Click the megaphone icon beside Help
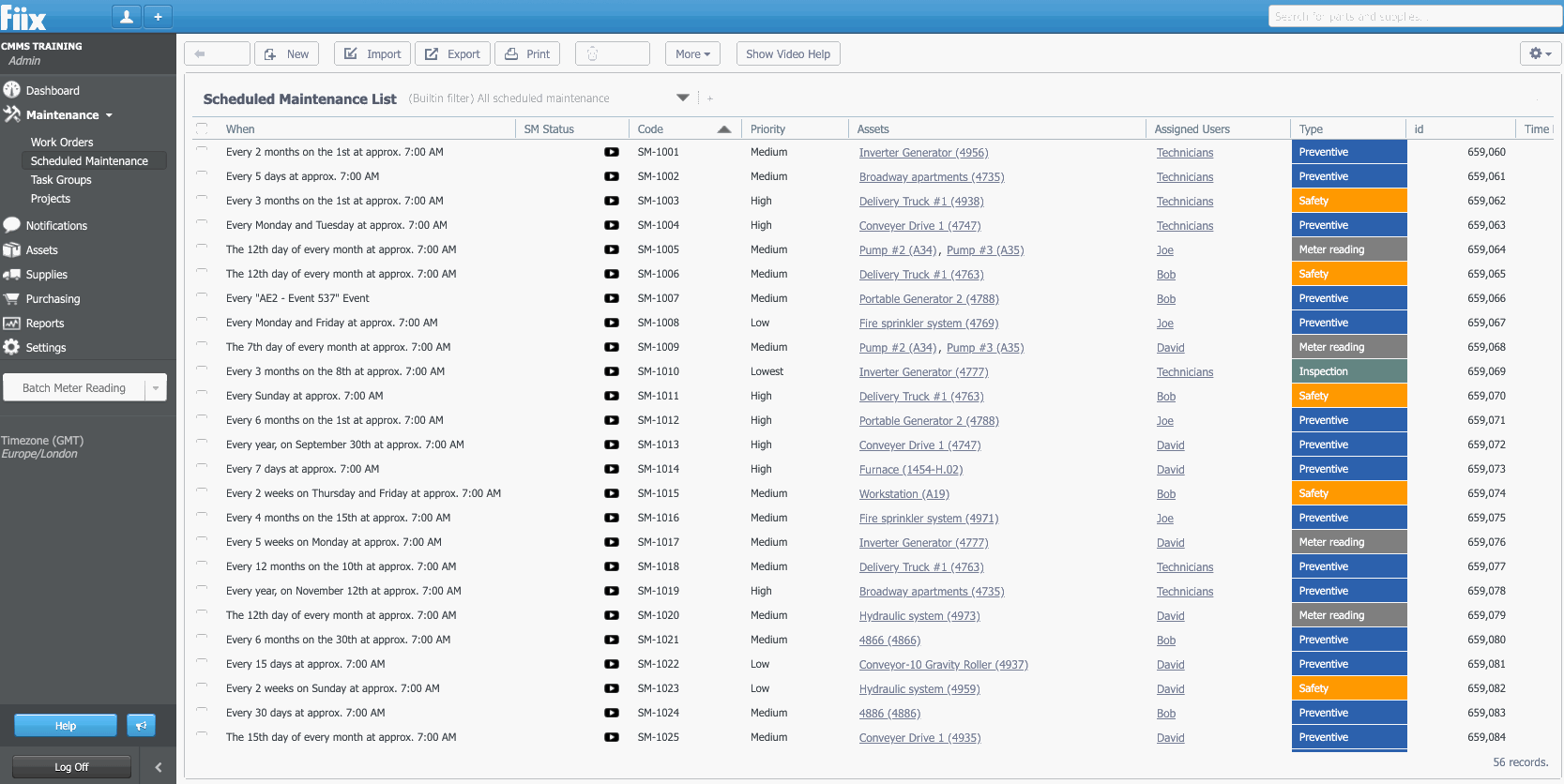1564x784 pixels. [141, 725]
